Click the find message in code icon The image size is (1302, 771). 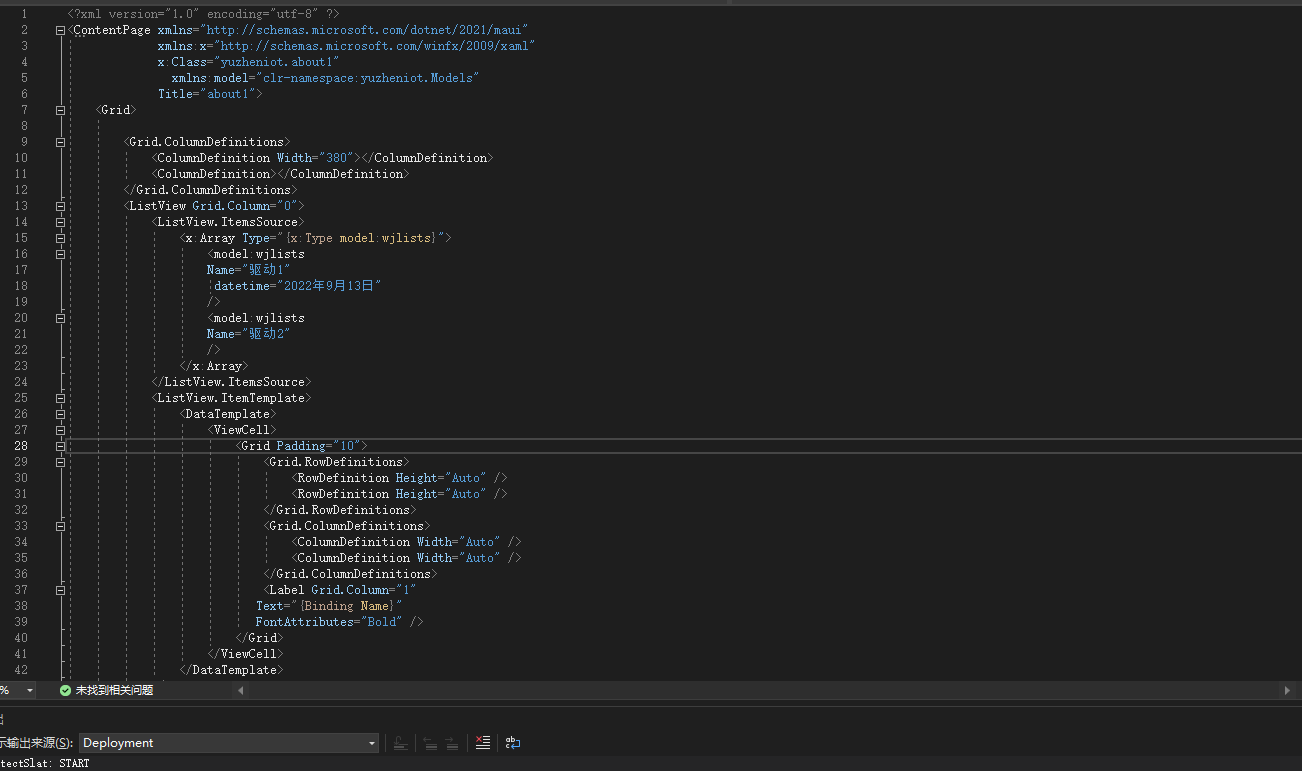[400, 743]
